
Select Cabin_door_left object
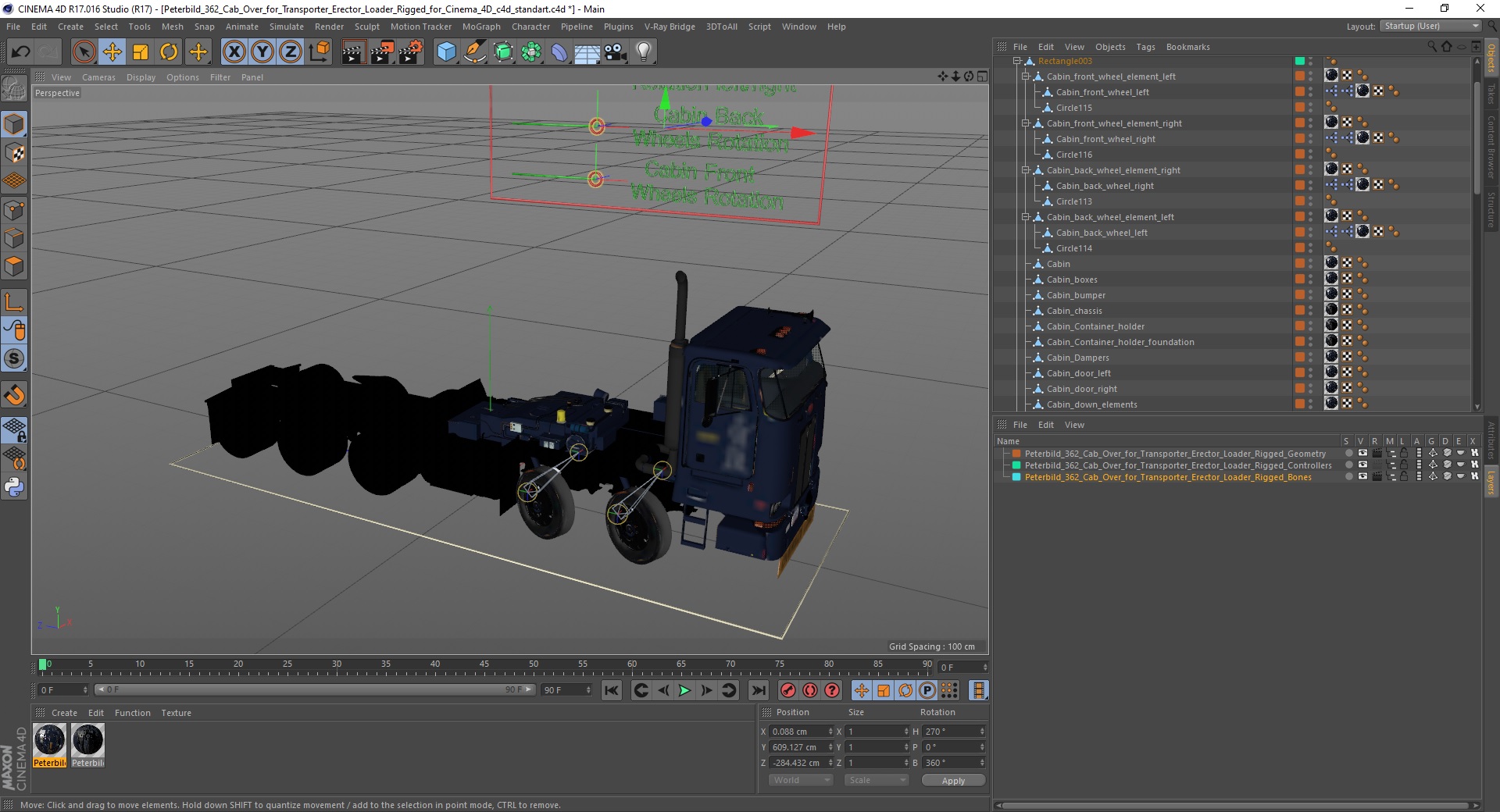1078,373
